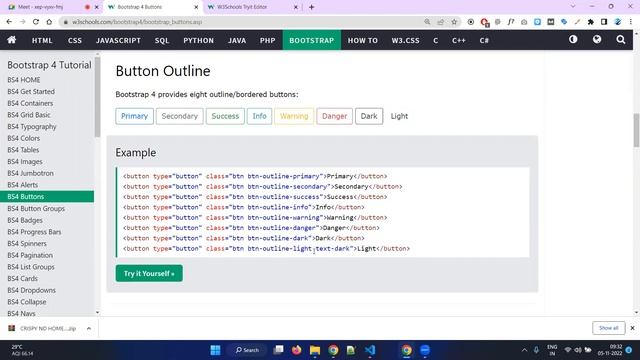Switch to the Bootstrap 4 Buttons tab
The height and width of the screenshot is (360, 640).
pos(152,7)
